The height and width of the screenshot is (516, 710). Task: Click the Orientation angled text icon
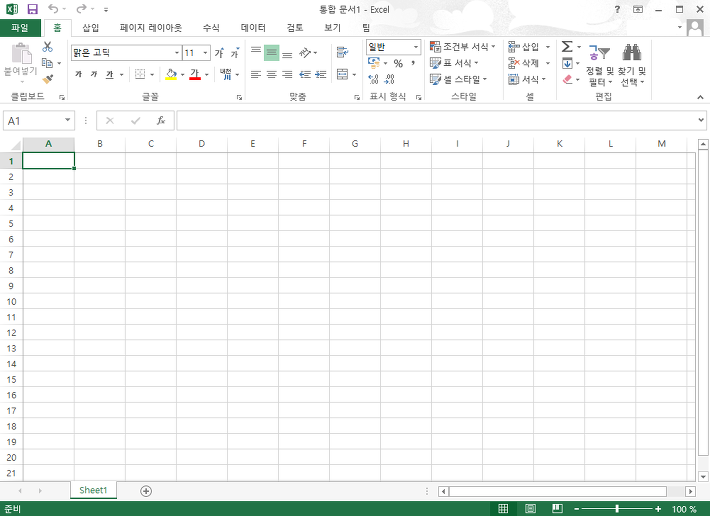click(305, 53)
